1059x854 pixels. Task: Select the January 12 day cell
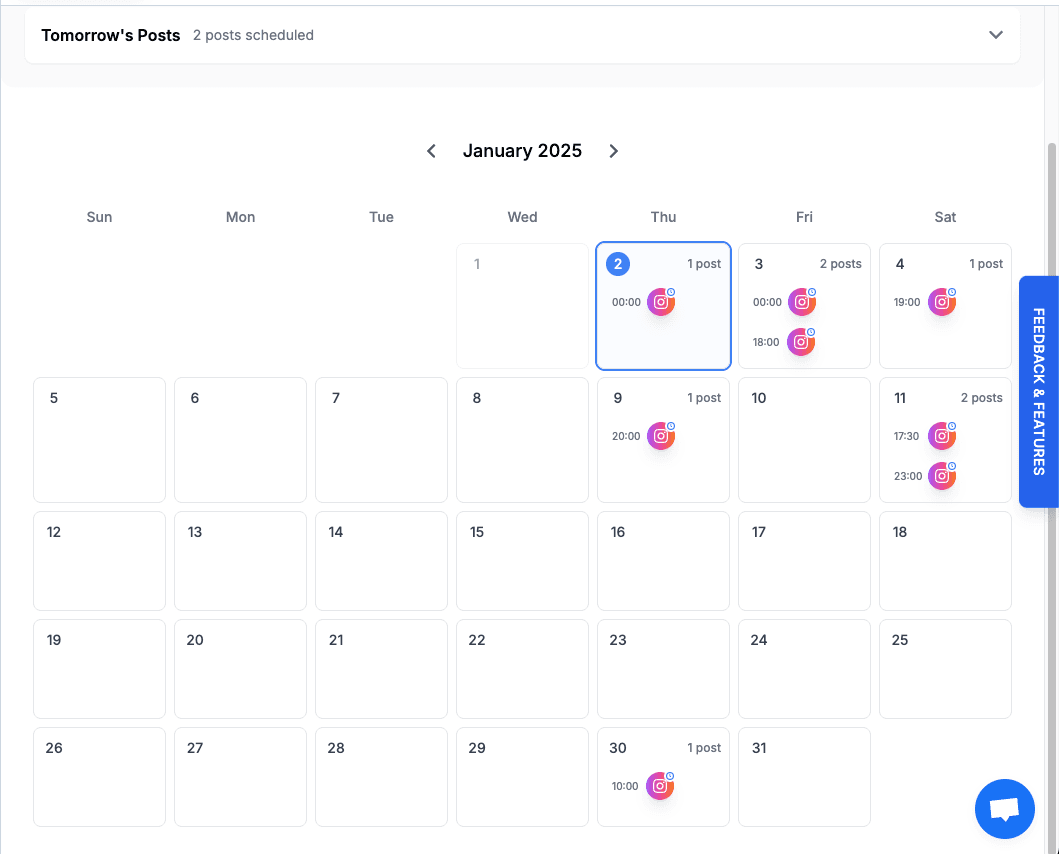click(99, 561)
